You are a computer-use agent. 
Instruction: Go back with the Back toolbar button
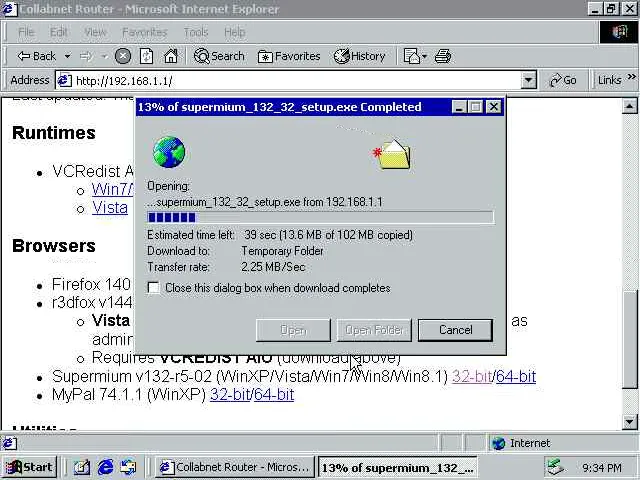coord(36,56)
